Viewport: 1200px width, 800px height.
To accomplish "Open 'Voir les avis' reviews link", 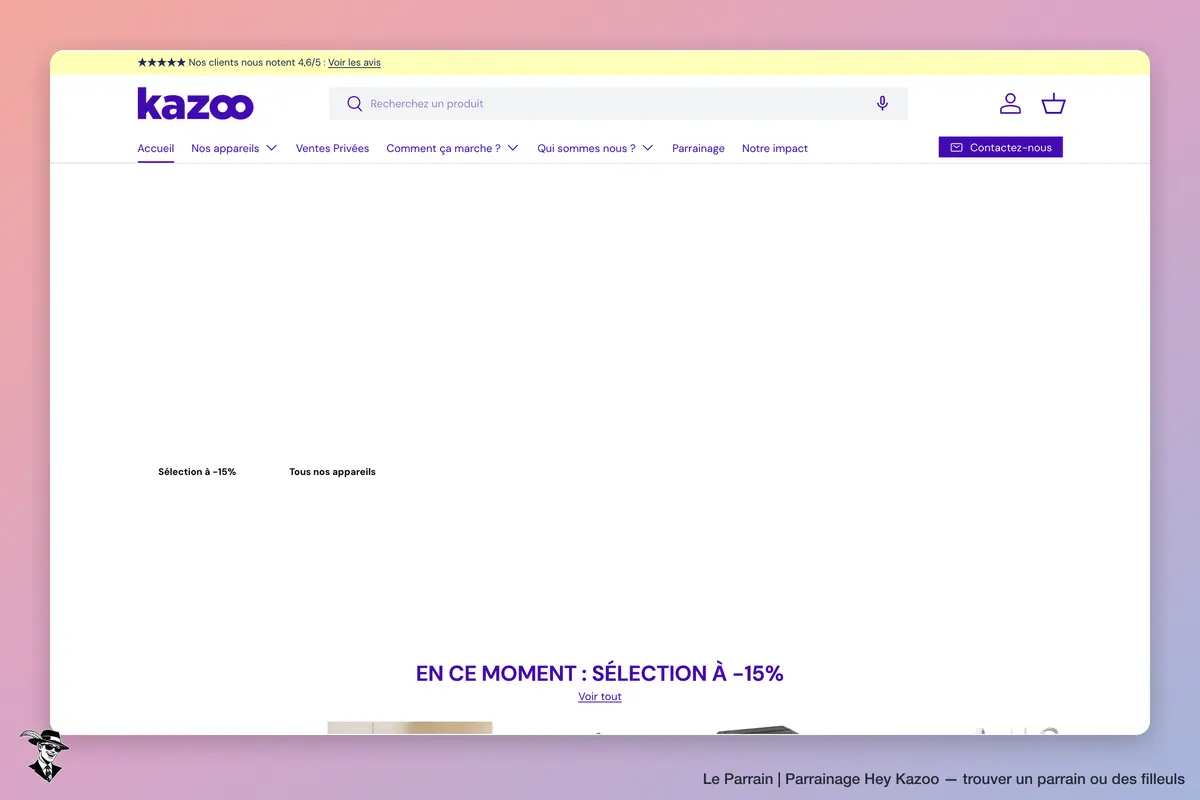I will tap(354, 62).
